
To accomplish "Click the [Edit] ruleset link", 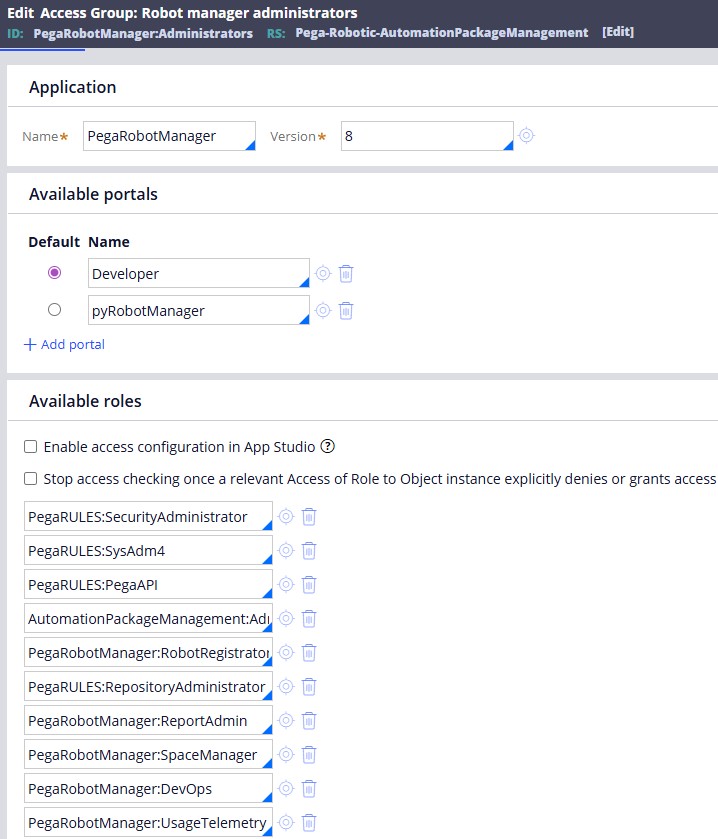I will 617,32.
